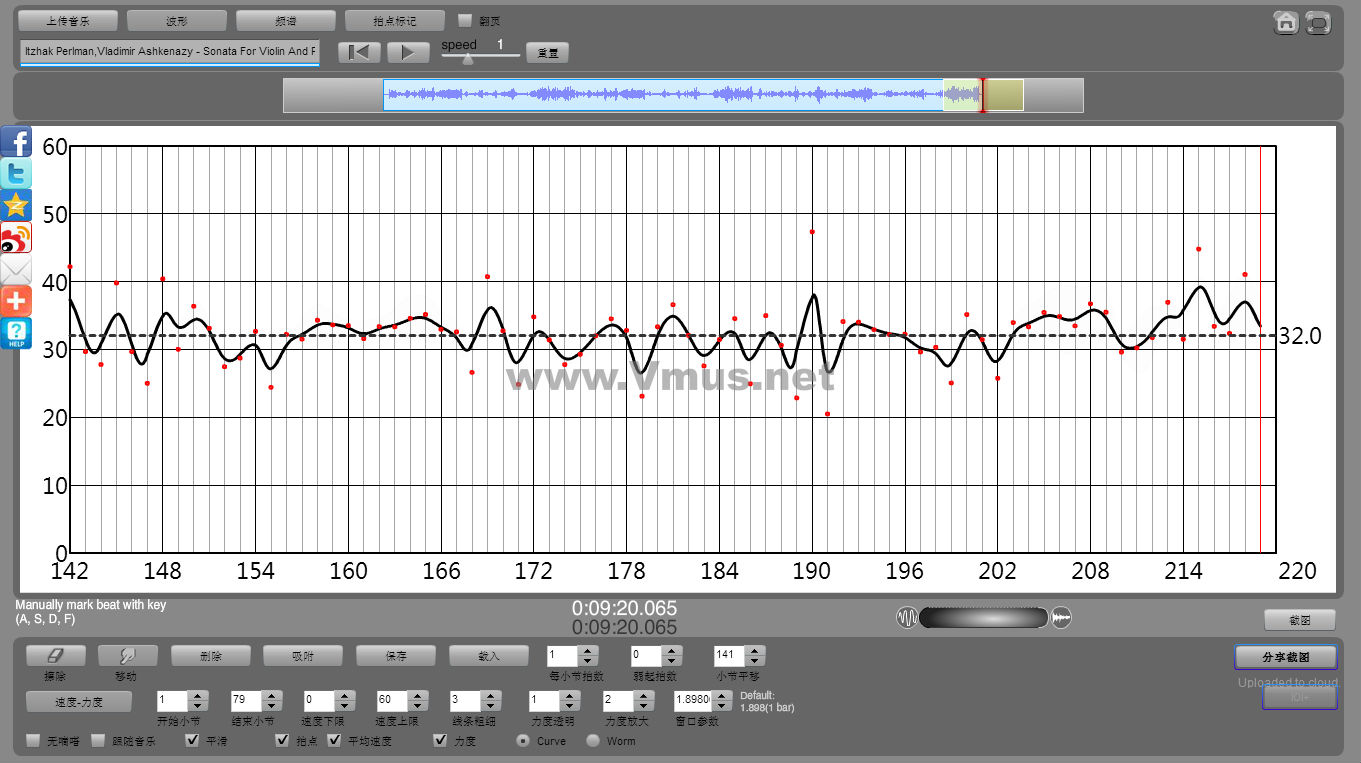Increase the 每小节拍数 value with up arrow
This screenshot has height=763, width=1361.
click(x=589, y=651)
